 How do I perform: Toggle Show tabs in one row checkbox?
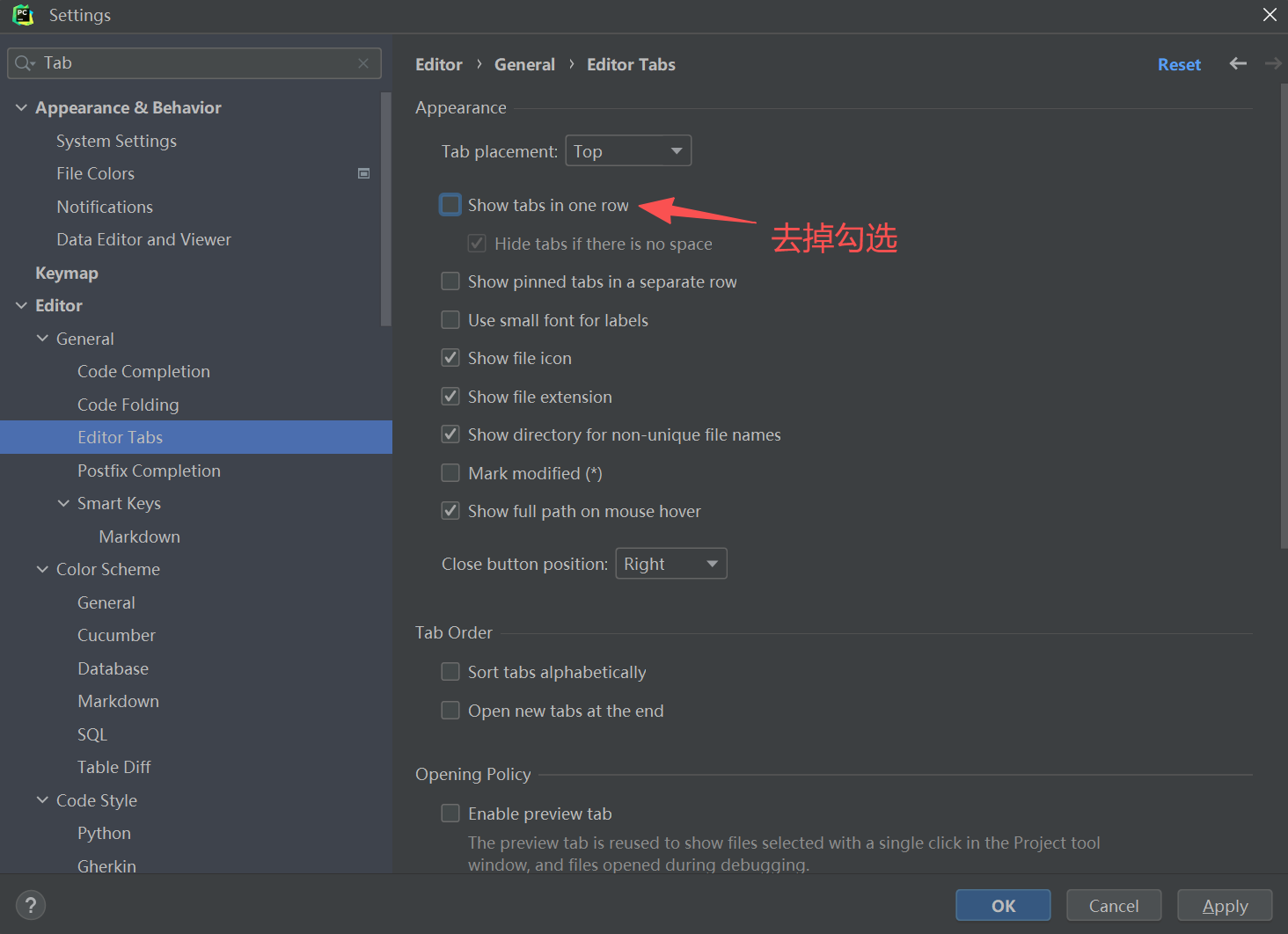[450, 205]
